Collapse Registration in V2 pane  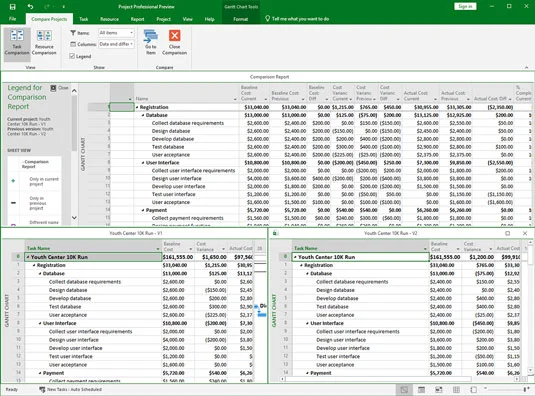click(302, 265)
